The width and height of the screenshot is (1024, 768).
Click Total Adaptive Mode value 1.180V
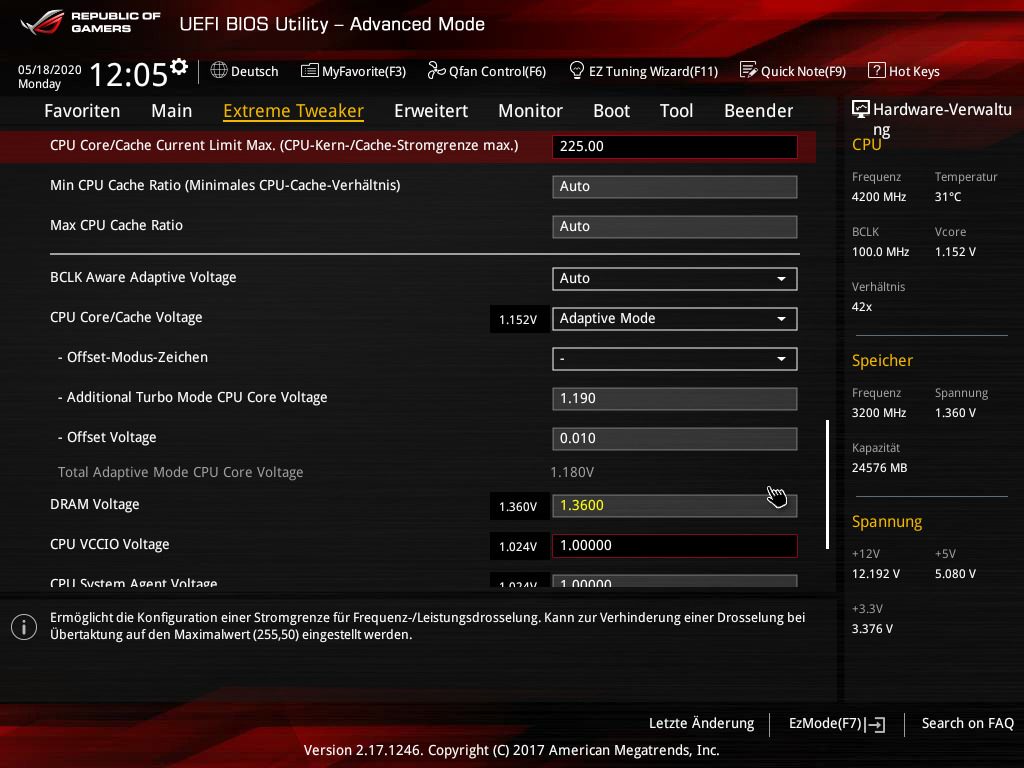click(572, 472)
